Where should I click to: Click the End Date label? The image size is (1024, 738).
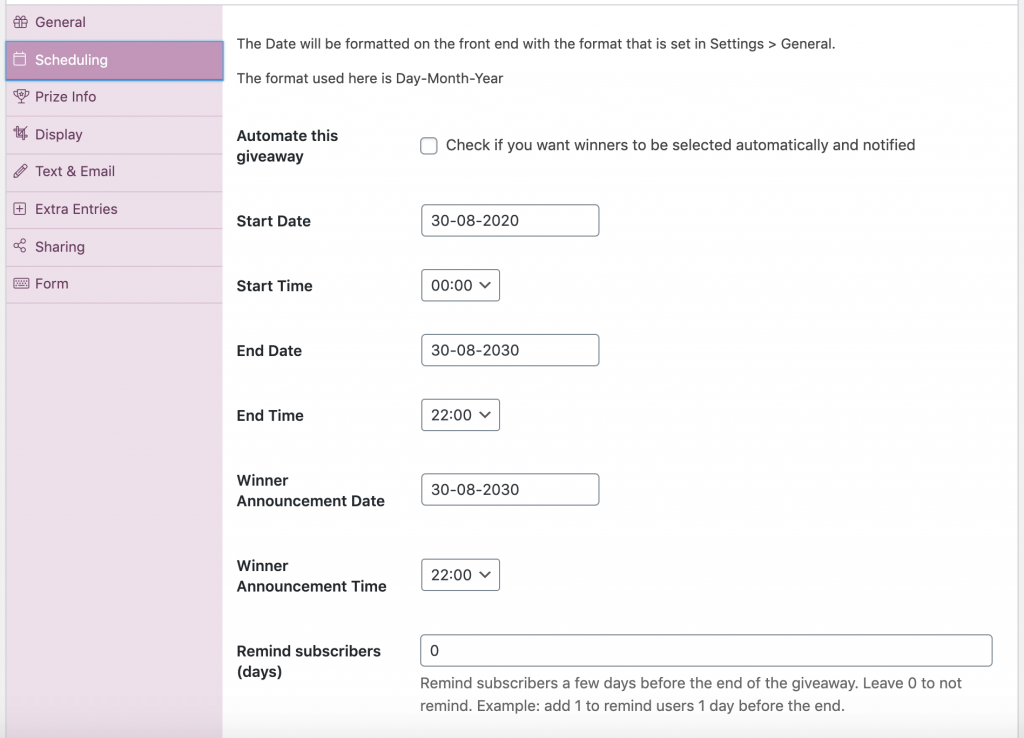[x=269, y=351]
